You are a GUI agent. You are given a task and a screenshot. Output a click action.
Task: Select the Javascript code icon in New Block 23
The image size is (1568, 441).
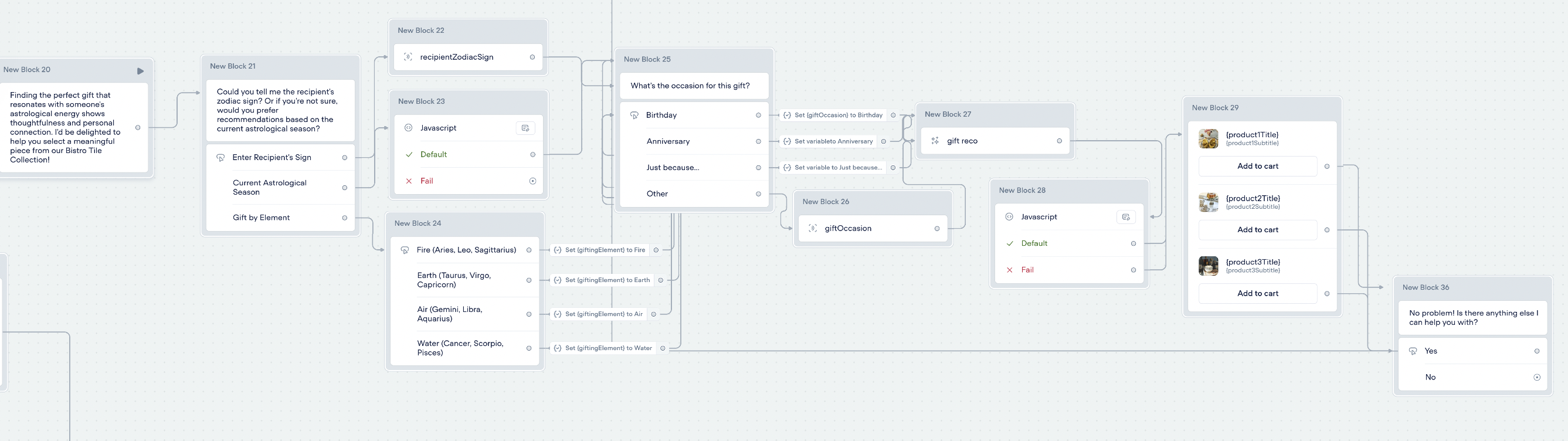409,127
